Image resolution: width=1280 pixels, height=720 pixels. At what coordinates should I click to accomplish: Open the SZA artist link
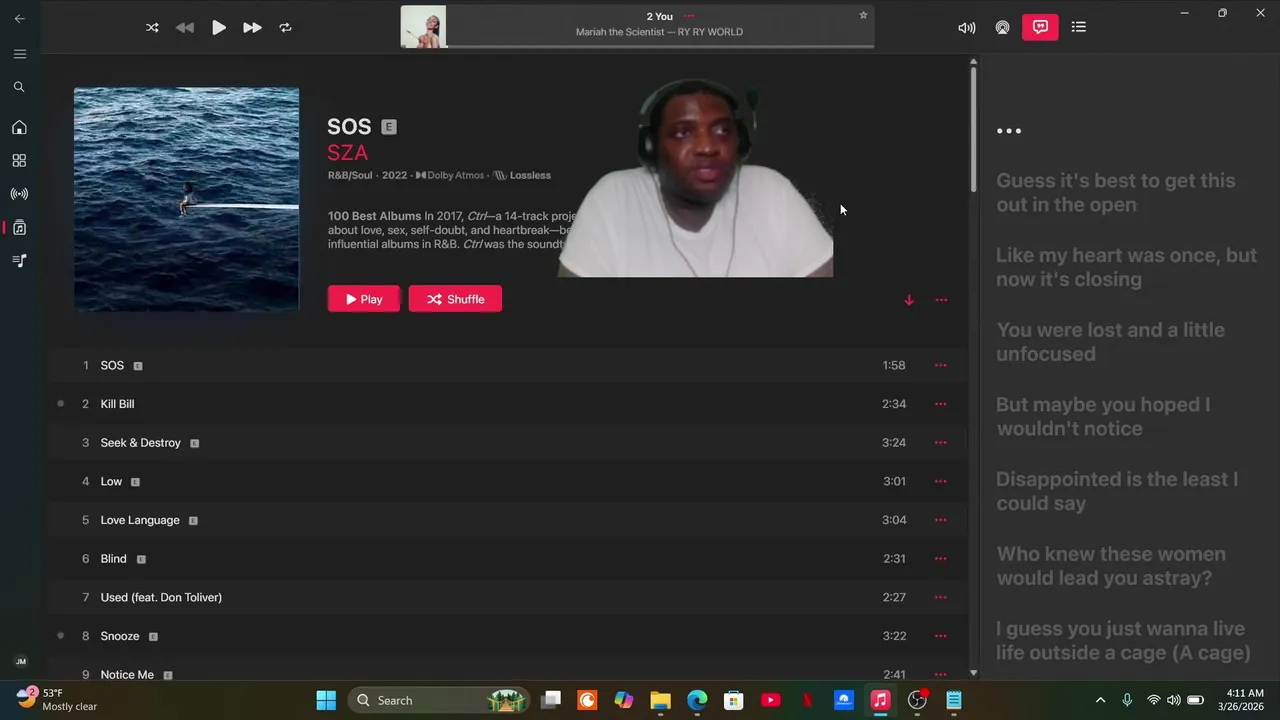pyautogui.click(x=347, y=152)
